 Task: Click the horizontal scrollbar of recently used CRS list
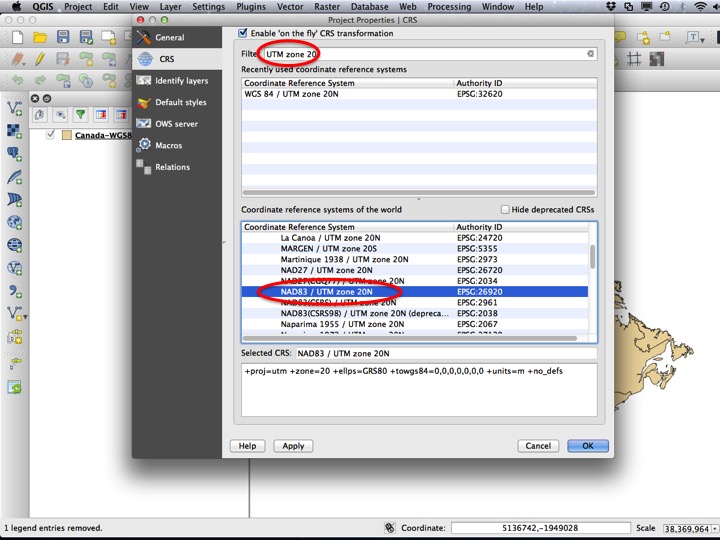pyautogui.click(x=419, y=193)
